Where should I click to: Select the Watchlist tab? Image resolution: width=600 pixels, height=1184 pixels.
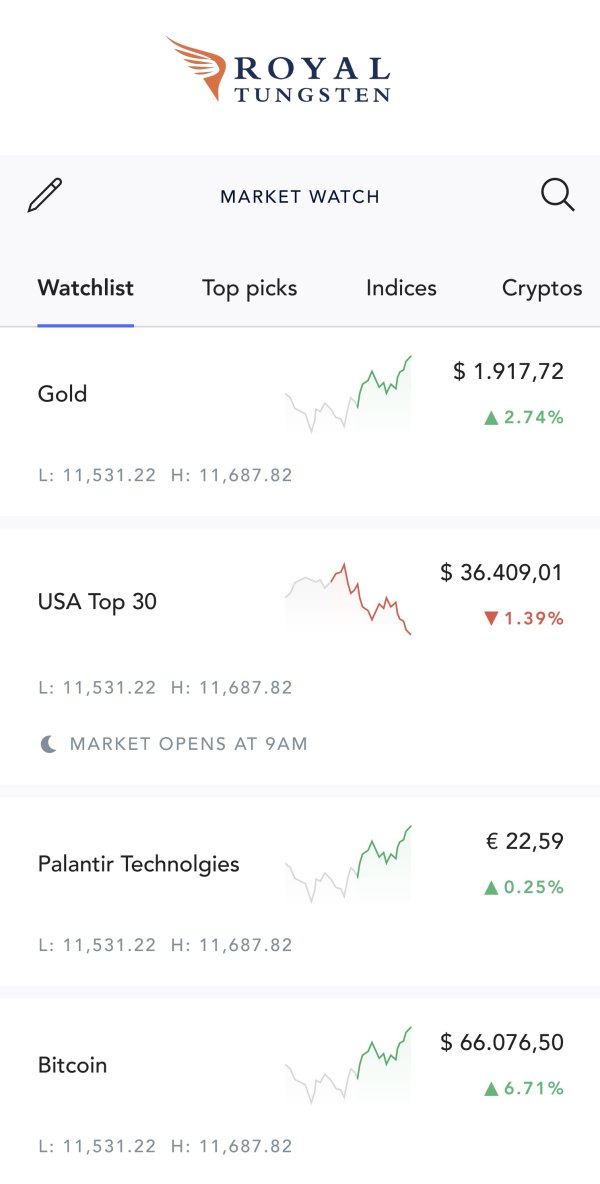(86, 288)
